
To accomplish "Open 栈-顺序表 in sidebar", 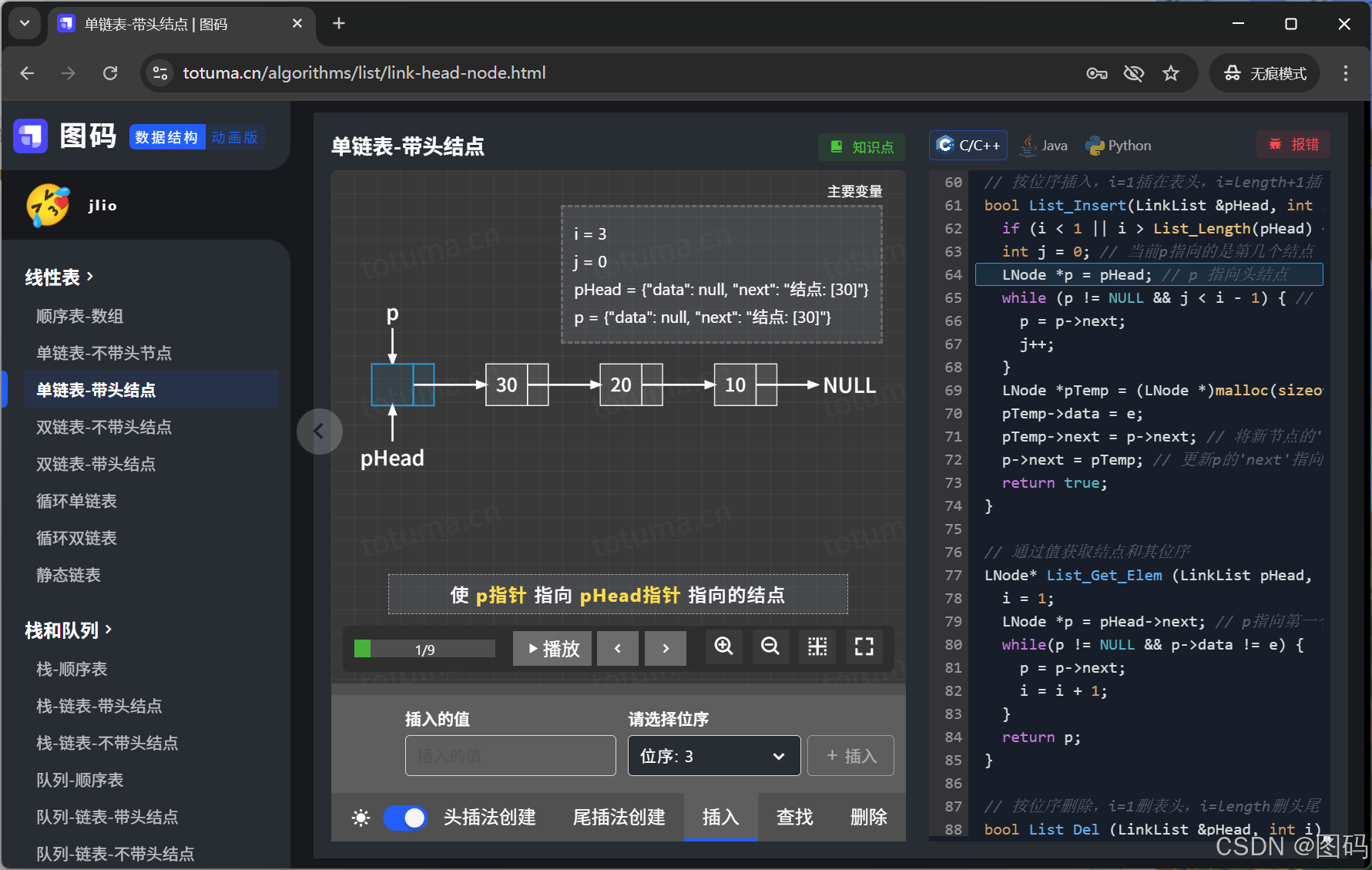I will [x=72, y=669].
